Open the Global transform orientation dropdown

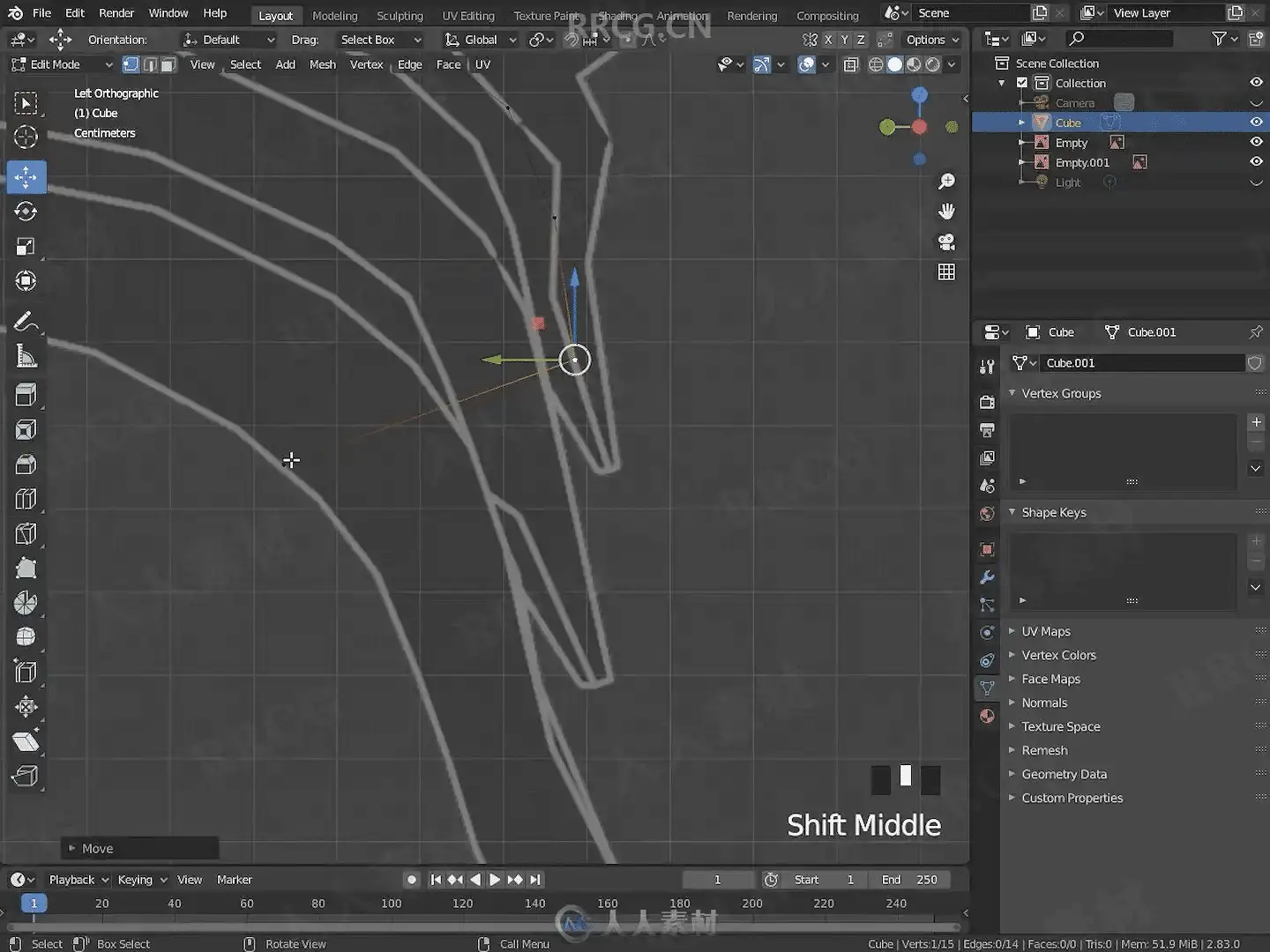pos(481,40)
